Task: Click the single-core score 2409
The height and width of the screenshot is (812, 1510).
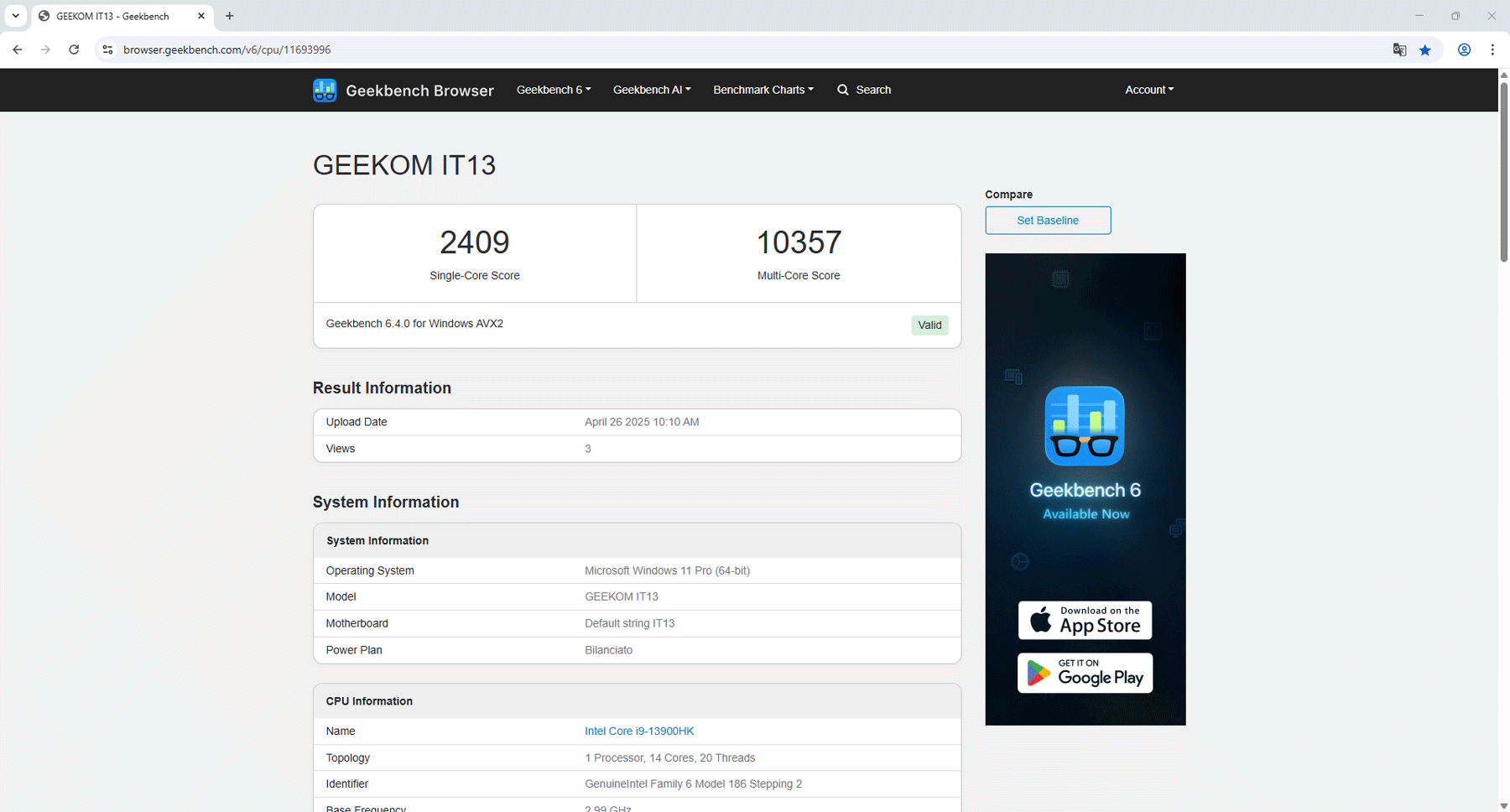Action: click(x=475, y=242)
